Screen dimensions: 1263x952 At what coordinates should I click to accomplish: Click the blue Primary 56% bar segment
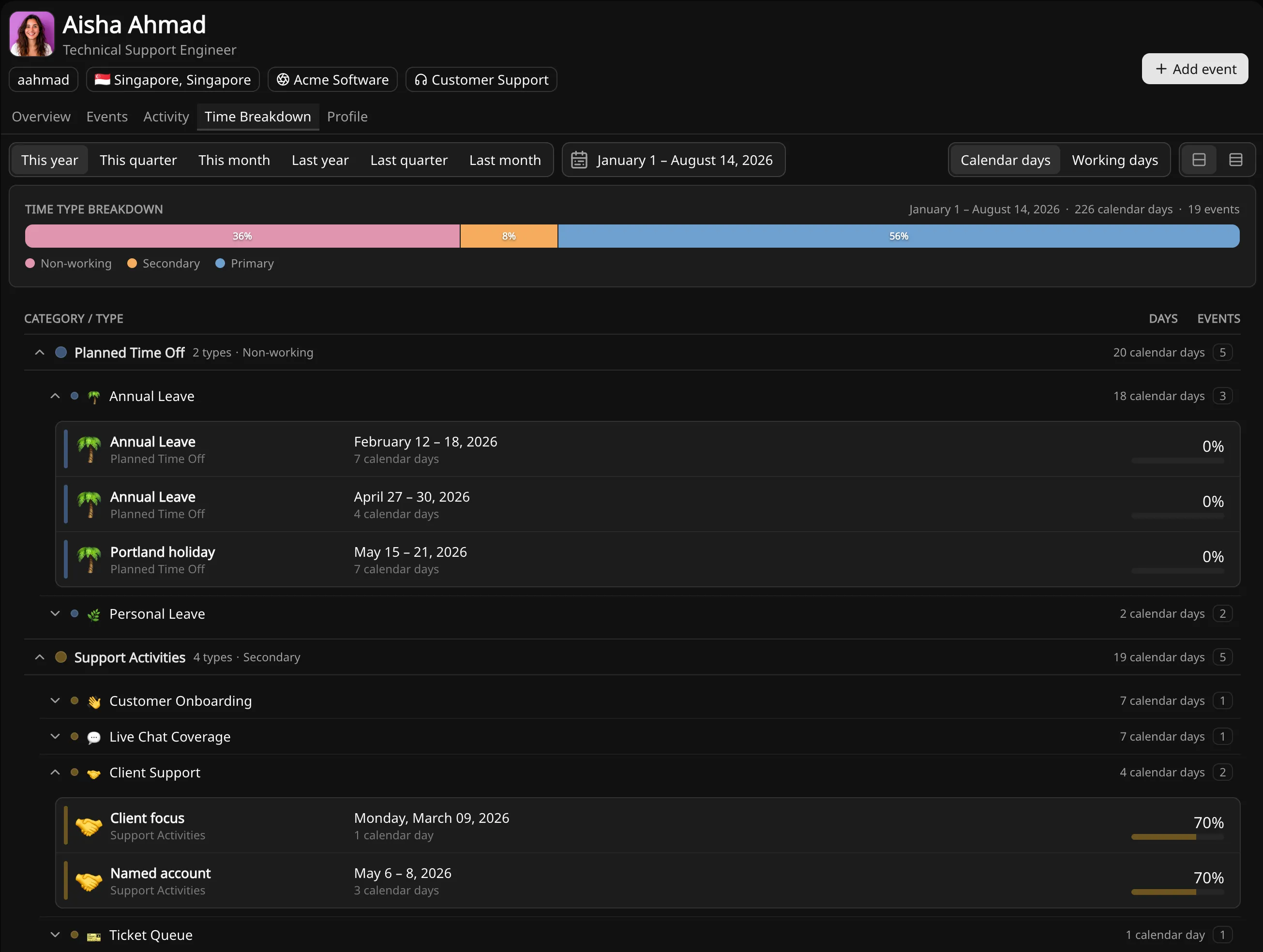point(899,236)
